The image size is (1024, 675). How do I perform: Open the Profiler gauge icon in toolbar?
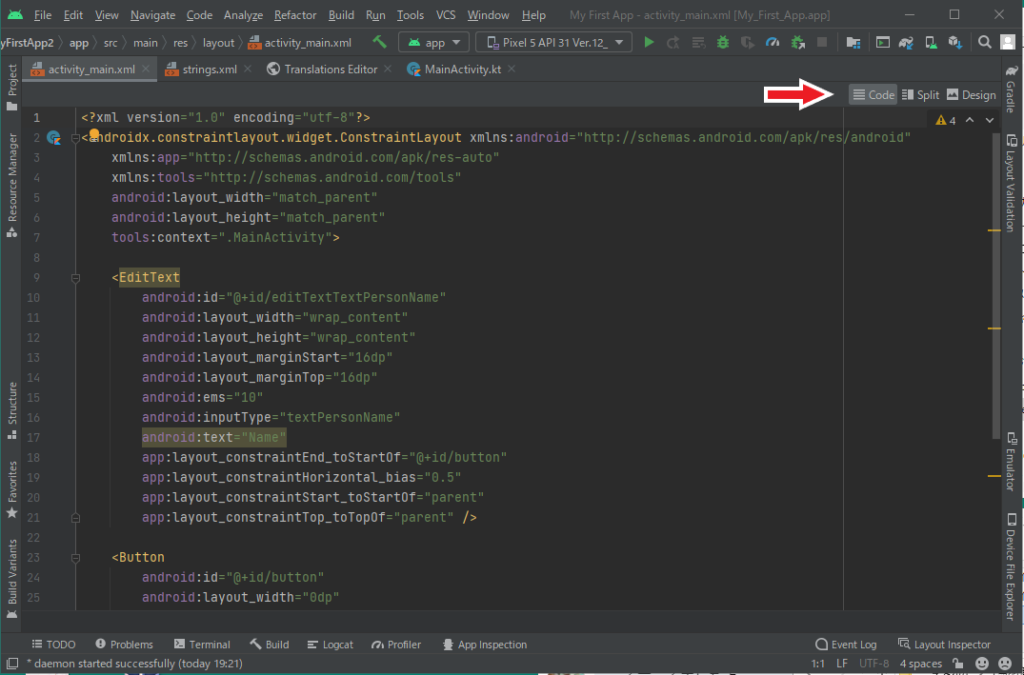pyautogui.click(x=772, y=42)
